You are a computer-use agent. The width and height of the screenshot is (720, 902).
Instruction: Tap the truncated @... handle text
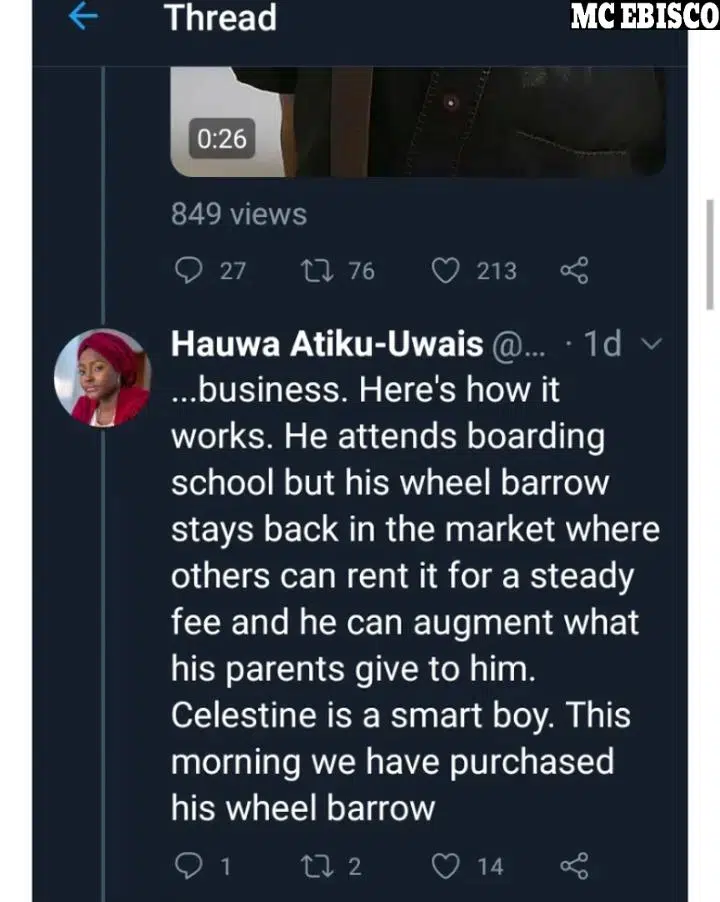tap(518, 345)
